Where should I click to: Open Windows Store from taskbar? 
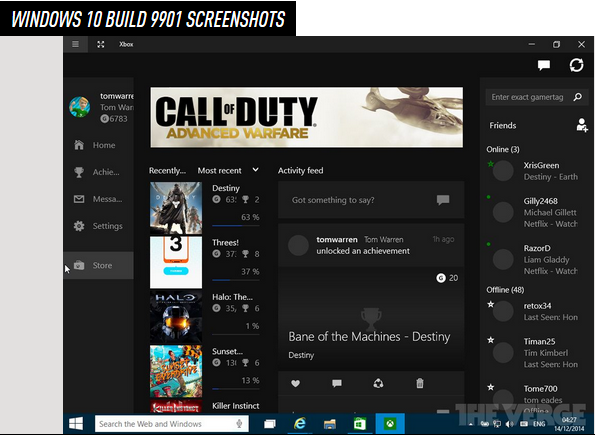(360, 424)
